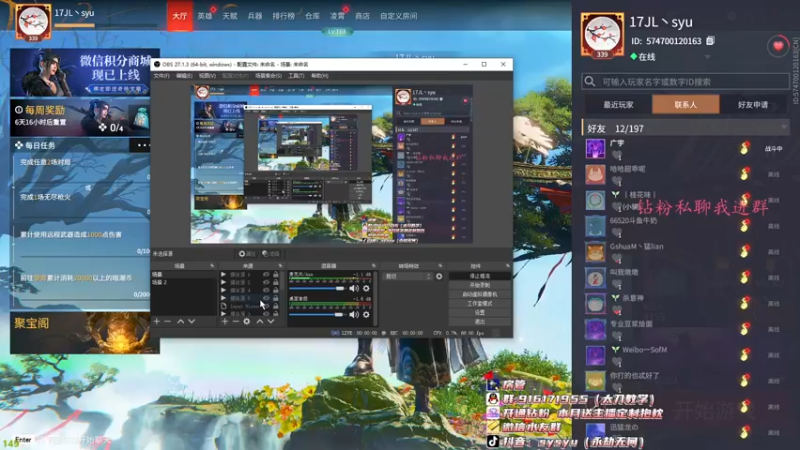Adjust the first mixer volume slider
Screen dimensions: 800x450
coord(317,288)
